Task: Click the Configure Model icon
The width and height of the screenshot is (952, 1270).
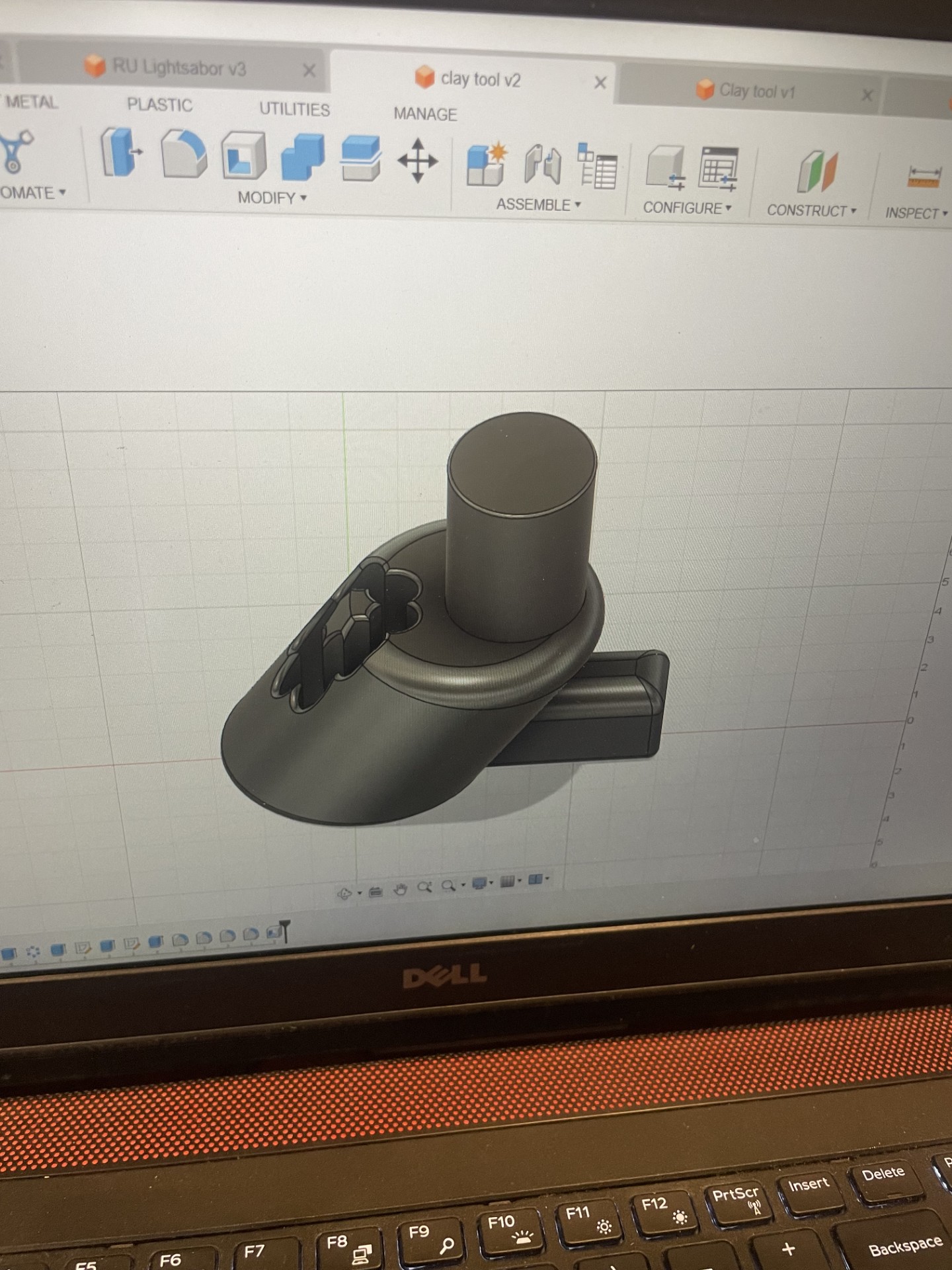Action: [x=666, y=168]
